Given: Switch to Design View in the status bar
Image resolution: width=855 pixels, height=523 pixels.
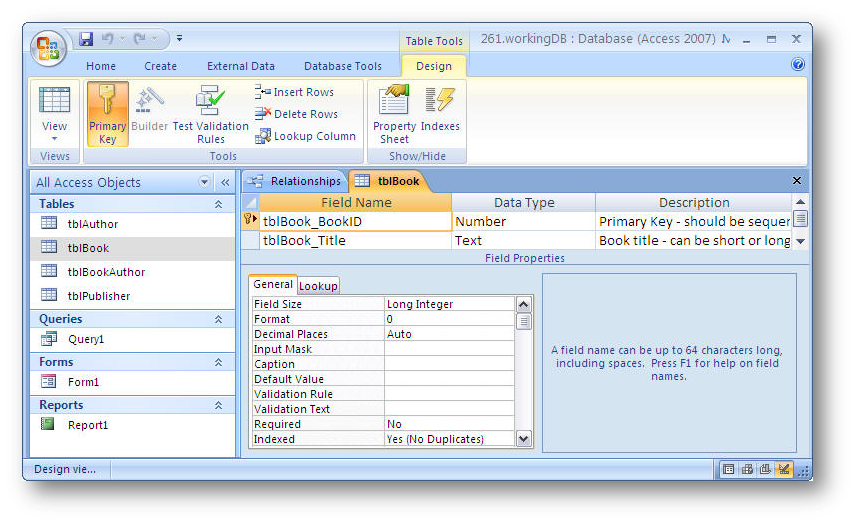Looking at the screenshot, I should click(x=783, y=469).
